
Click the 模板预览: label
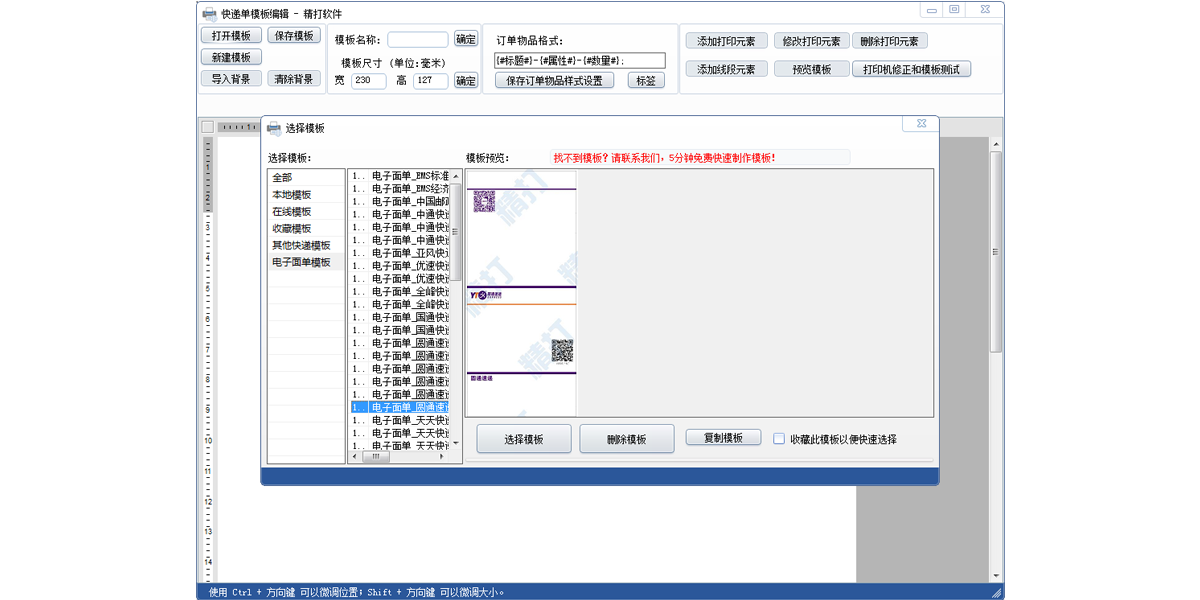click(x=487, y=158)
